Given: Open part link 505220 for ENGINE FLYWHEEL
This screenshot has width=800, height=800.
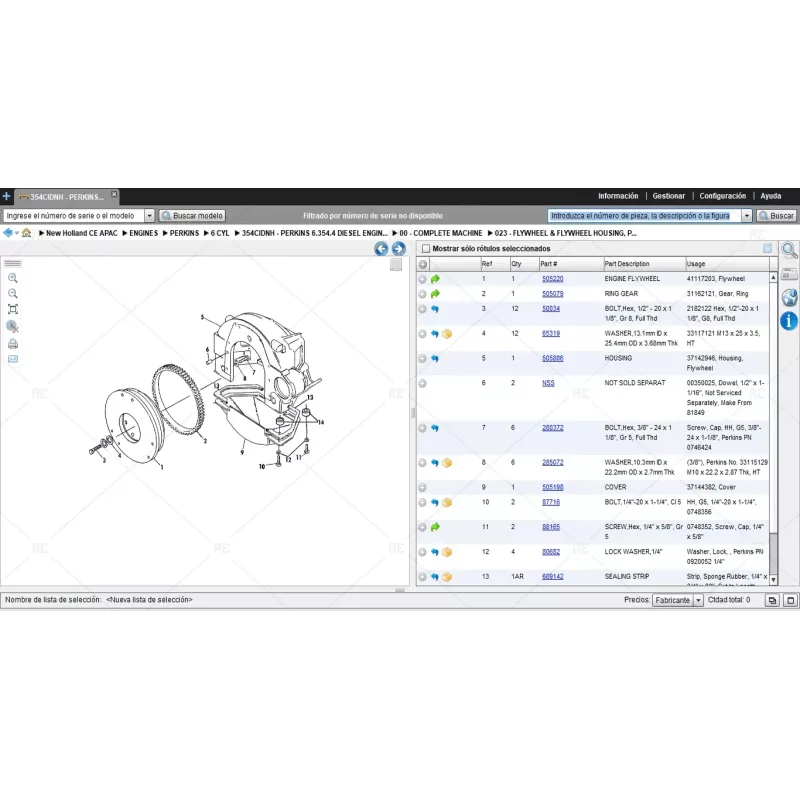Looking at the screenshot, I should coord(553,278).
